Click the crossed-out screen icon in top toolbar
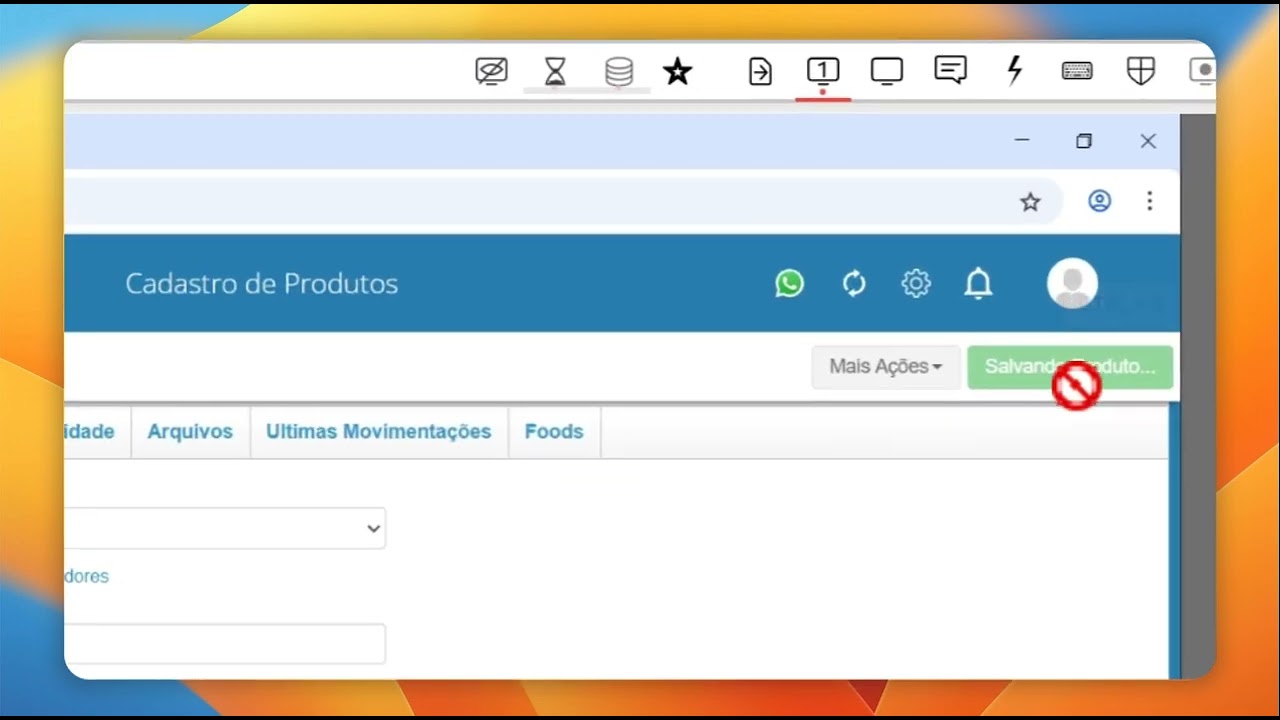This screenshot has width=1280, height=720. [491, 71]
